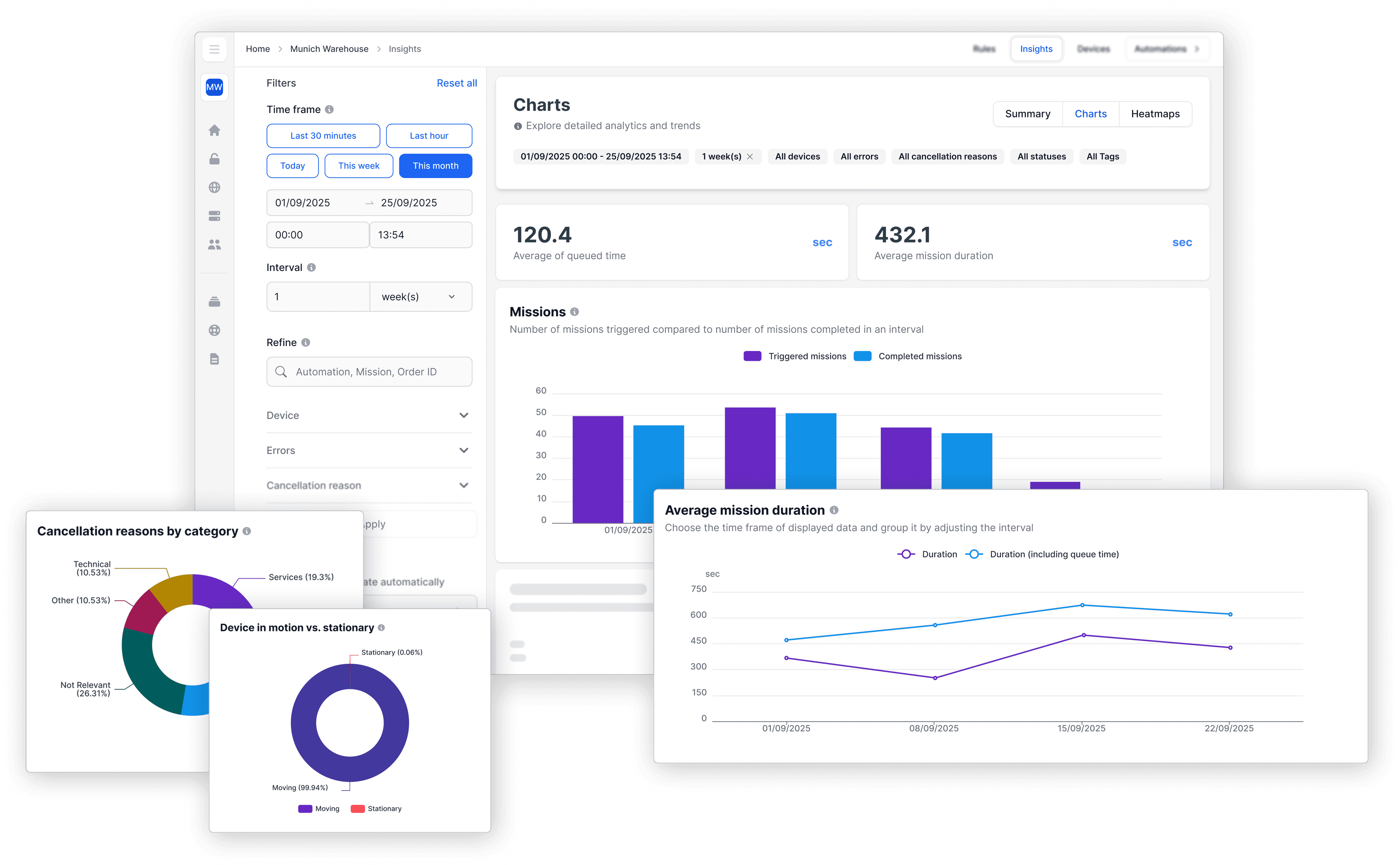Toggle Completed missions blue legend swatch
The width and height of the screenshot is (1400, 865).
tap(862, 356)
